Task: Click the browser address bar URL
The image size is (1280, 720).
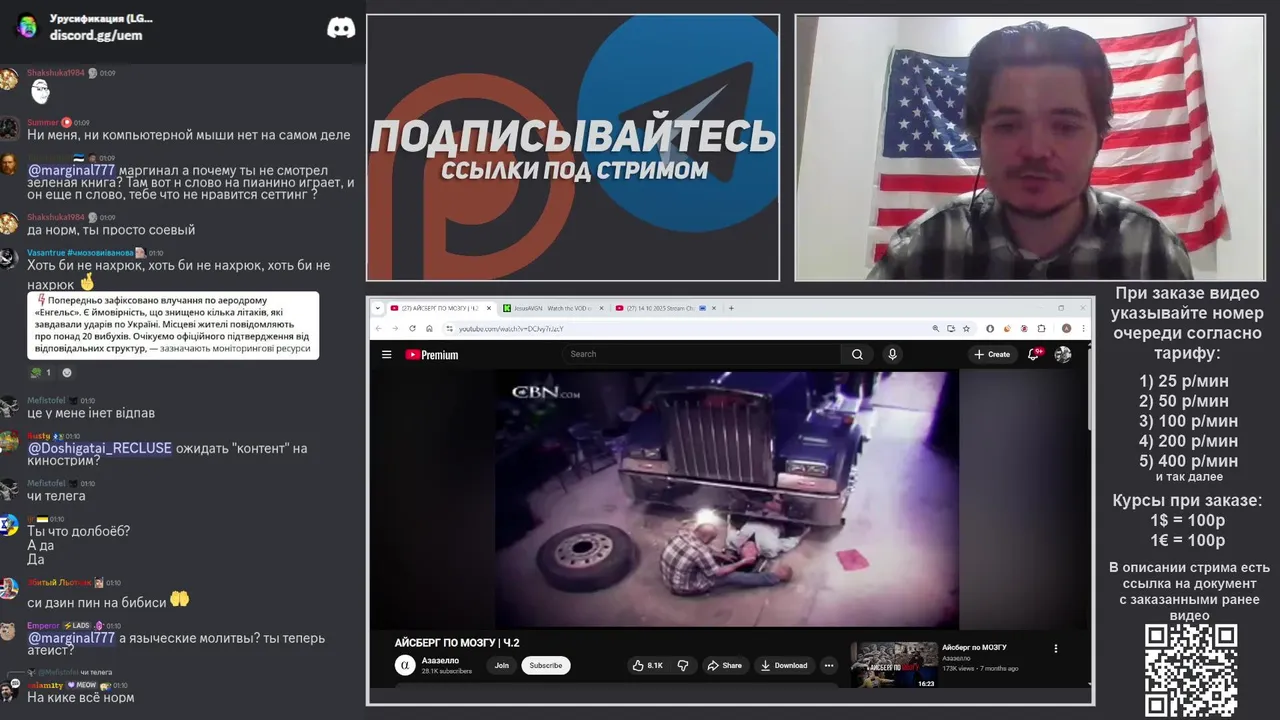Action: (x=510, y=328)
